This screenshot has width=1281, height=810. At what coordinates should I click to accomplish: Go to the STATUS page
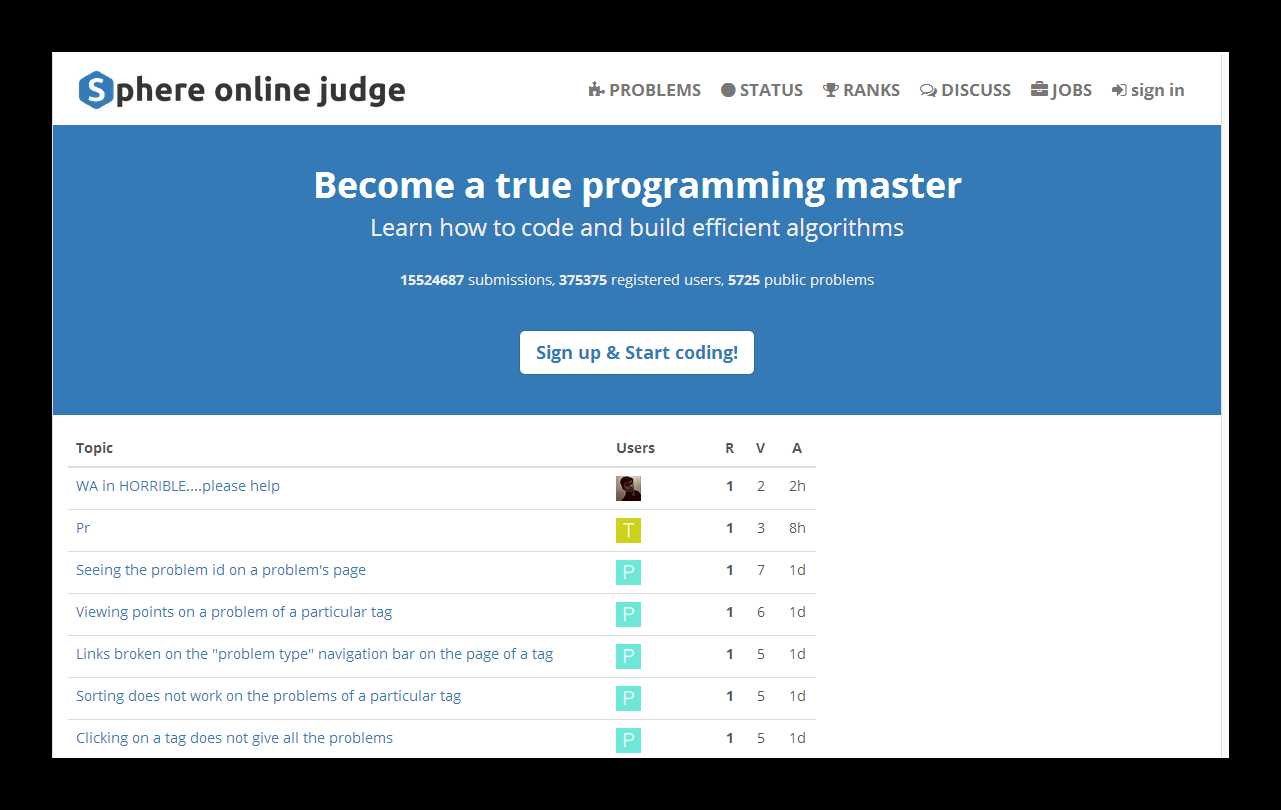coord(762,90)
